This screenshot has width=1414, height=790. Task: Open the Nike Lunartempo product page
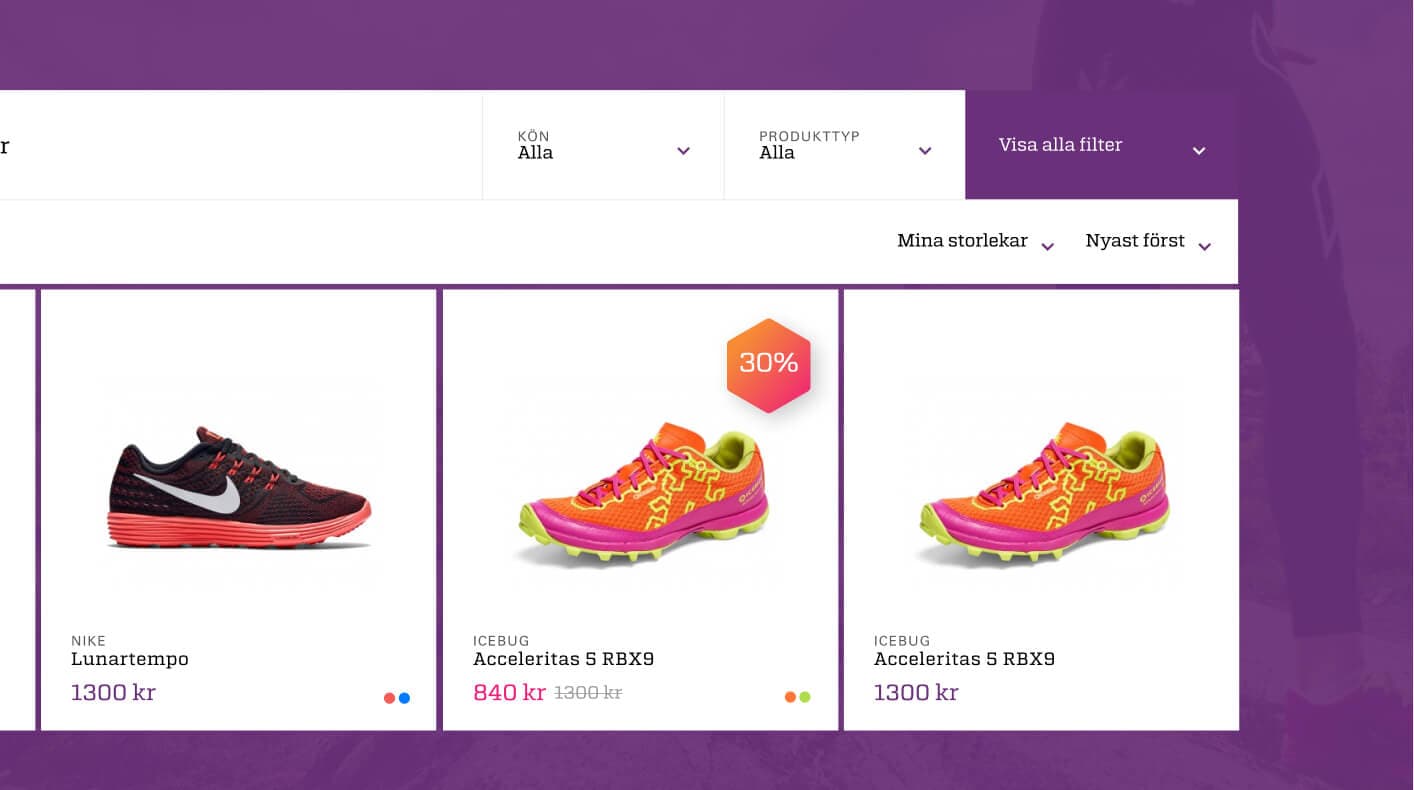tap(129, 659)
